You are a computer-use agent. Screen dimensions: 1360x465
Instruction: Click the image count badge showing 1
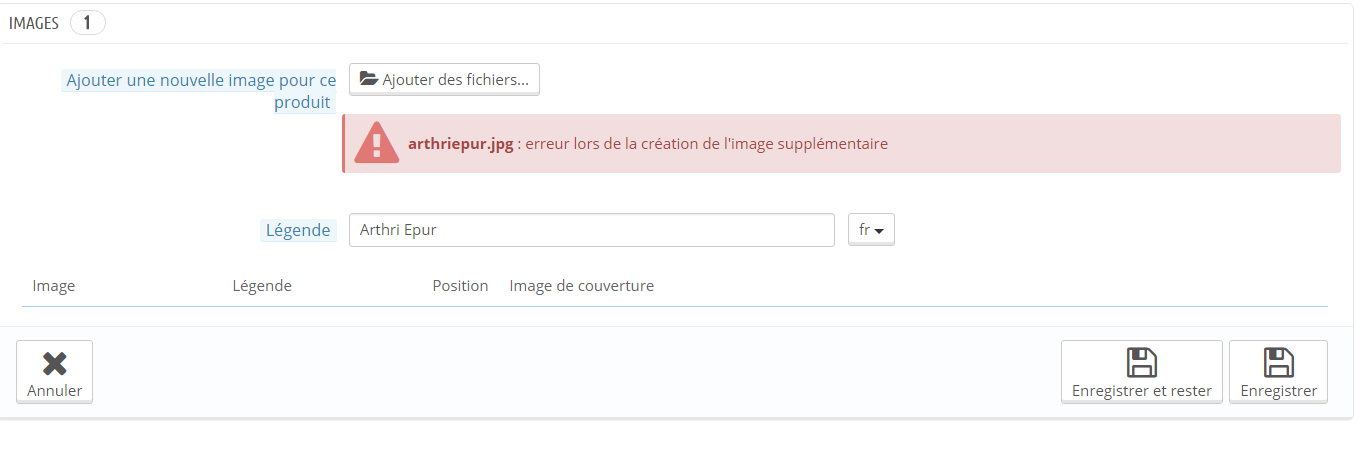(x=88, y=23)
